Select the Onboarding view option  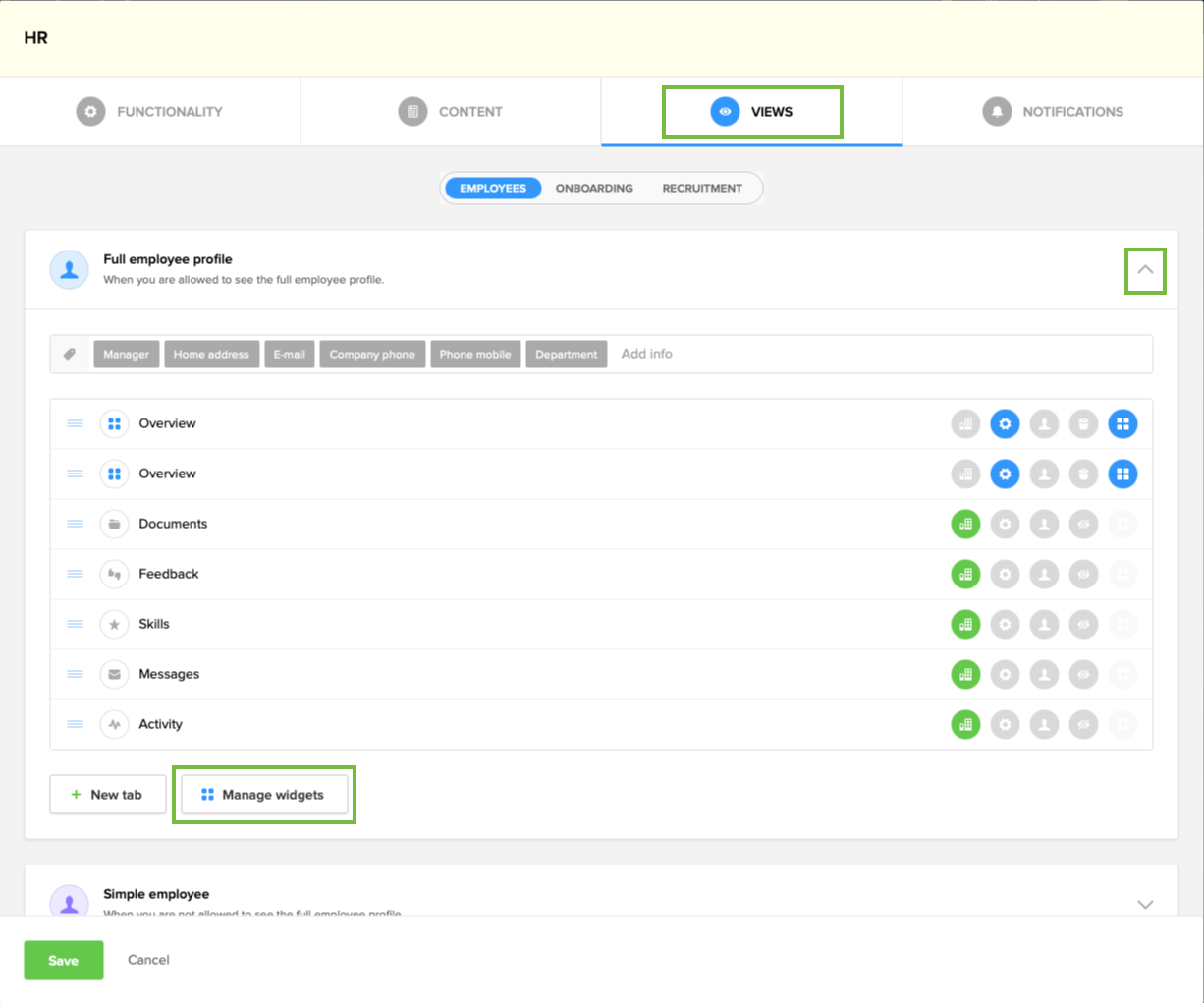[594, 189]
